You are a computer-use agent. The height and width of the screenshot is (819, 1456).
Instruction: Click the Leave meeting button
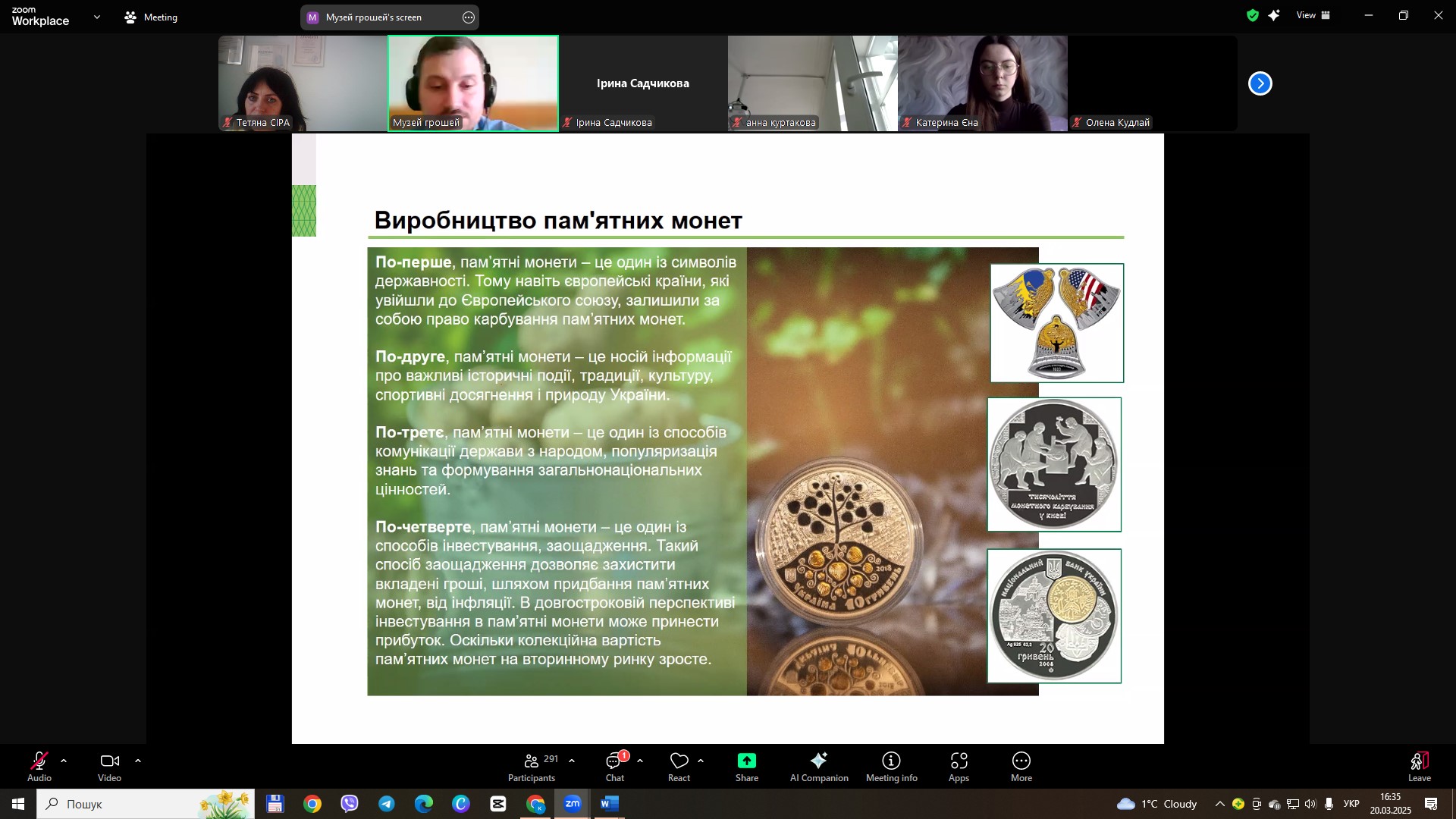point(1420,767)
